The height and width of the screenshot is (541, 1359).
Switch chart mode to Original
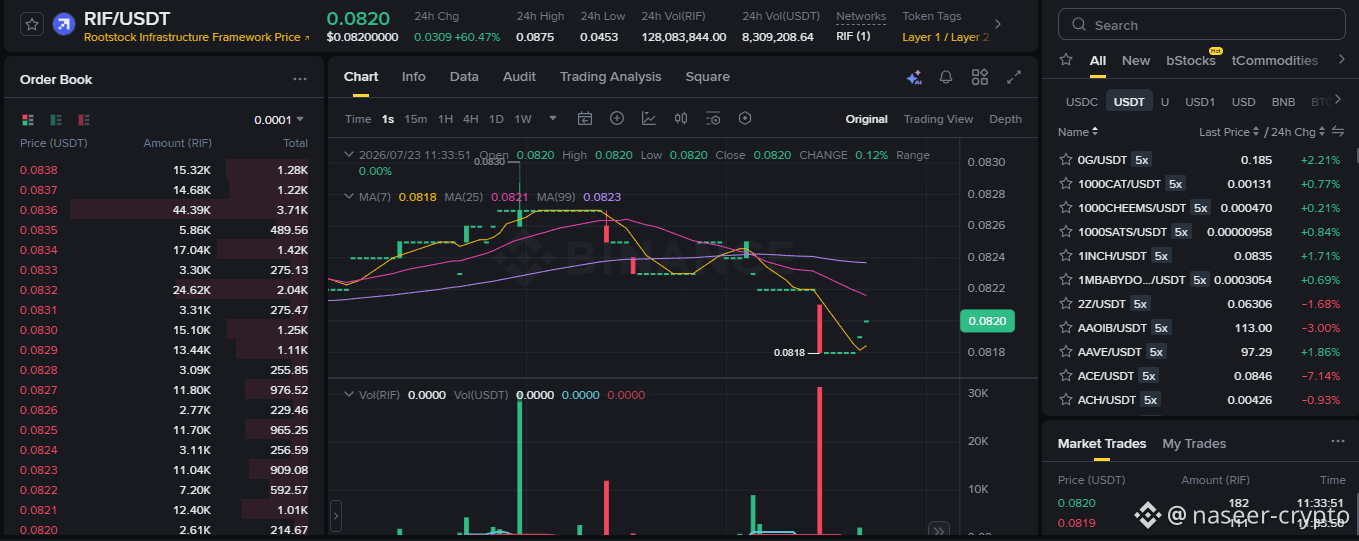tap(866, 119)
